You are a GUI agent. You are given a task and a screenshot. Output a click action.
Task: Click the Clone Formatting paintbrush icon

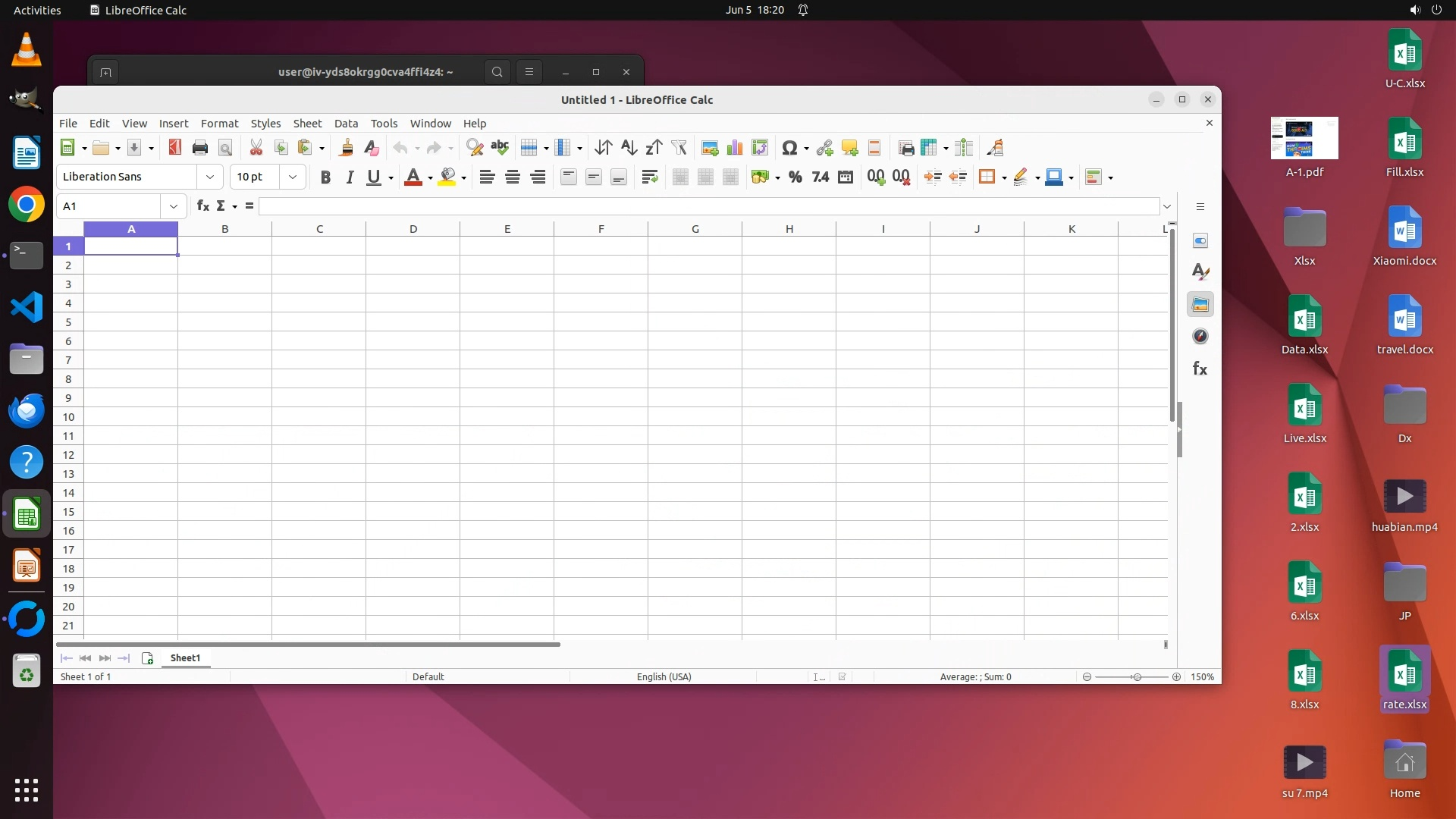pos(347,148)
